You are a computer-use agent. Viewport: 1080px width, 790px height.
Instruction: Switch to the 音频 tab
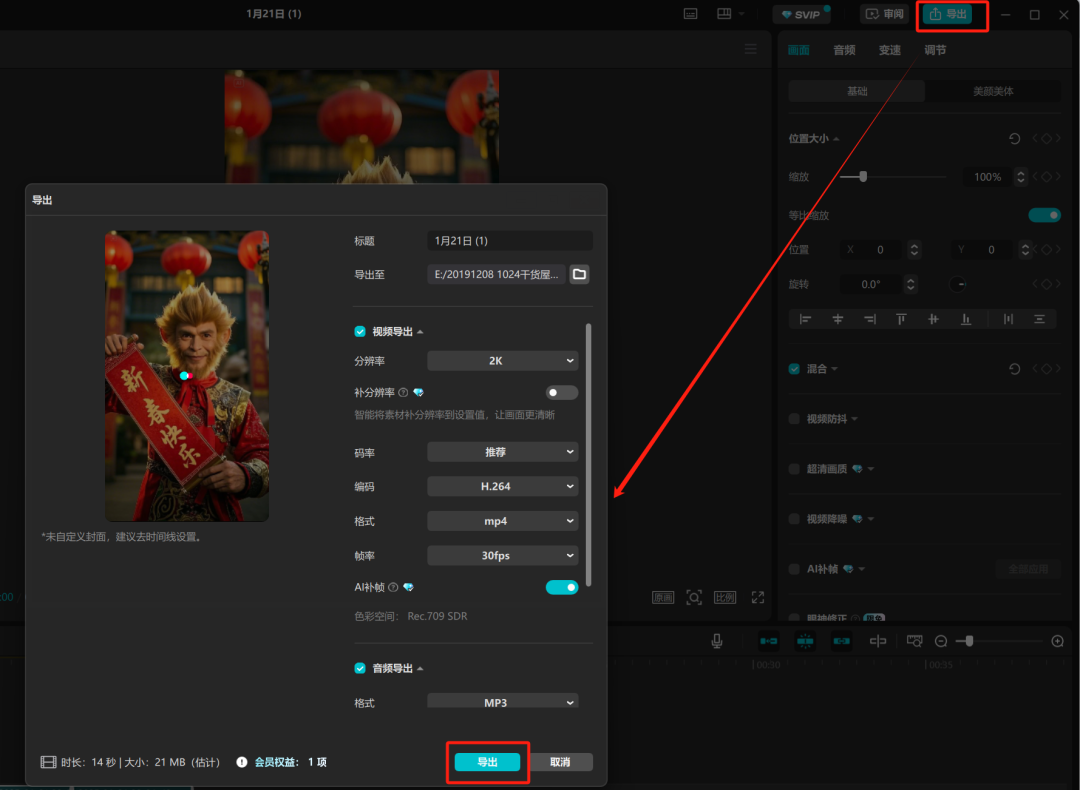click(843, 49)
